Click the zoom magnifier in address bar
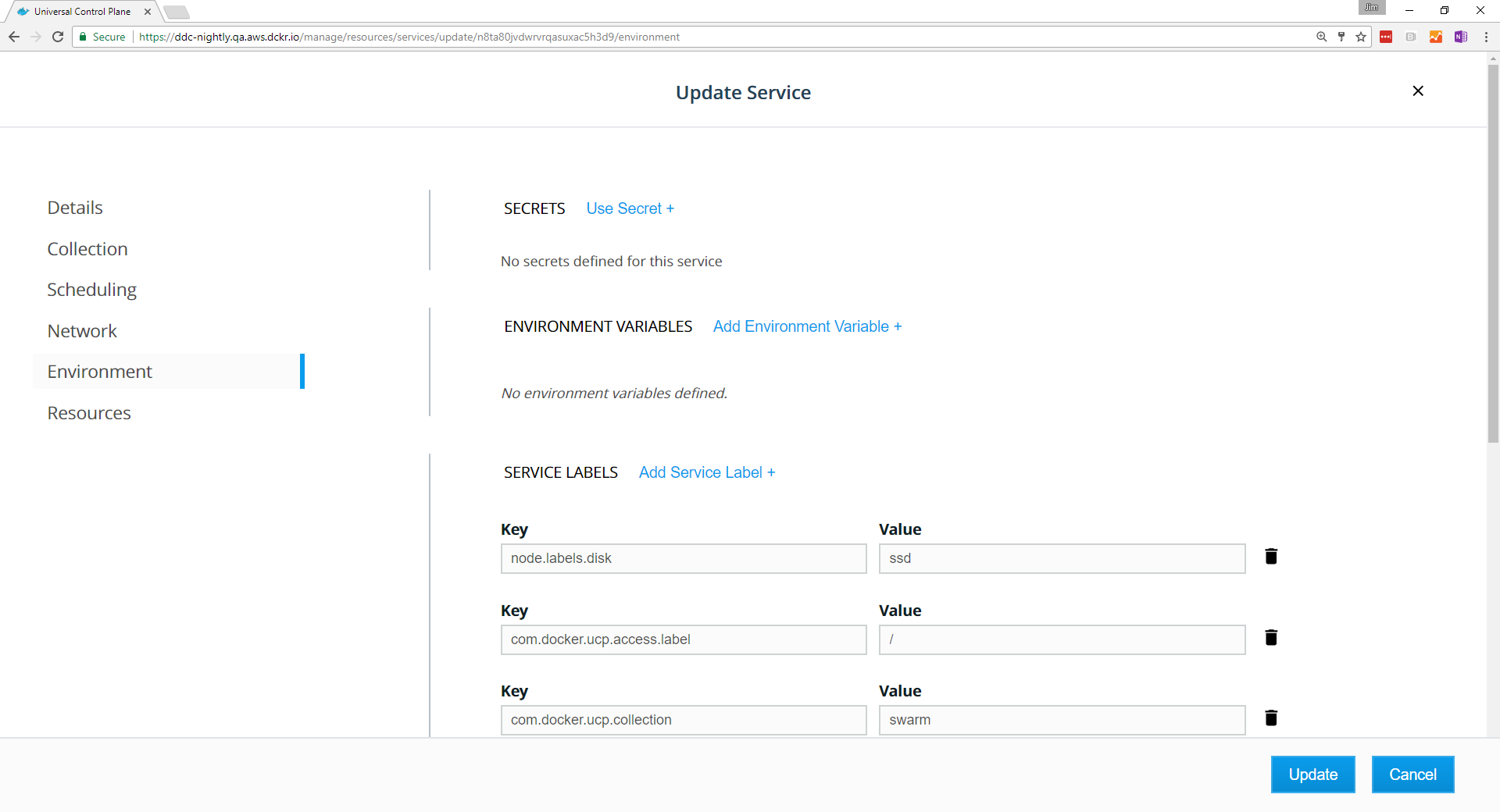 click(x=1321, y=37)
